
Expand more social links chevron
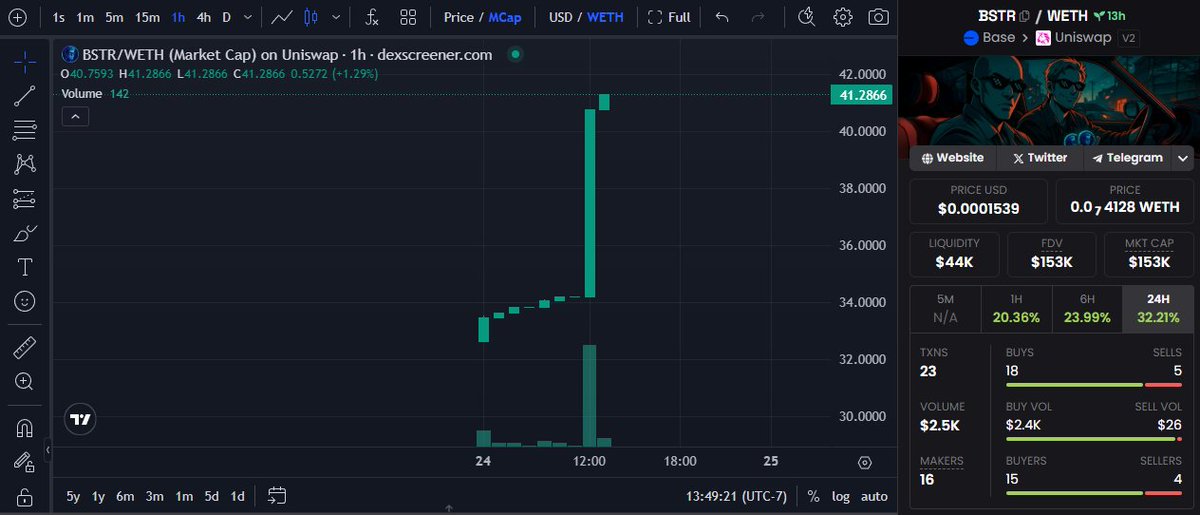[1184, 158]
